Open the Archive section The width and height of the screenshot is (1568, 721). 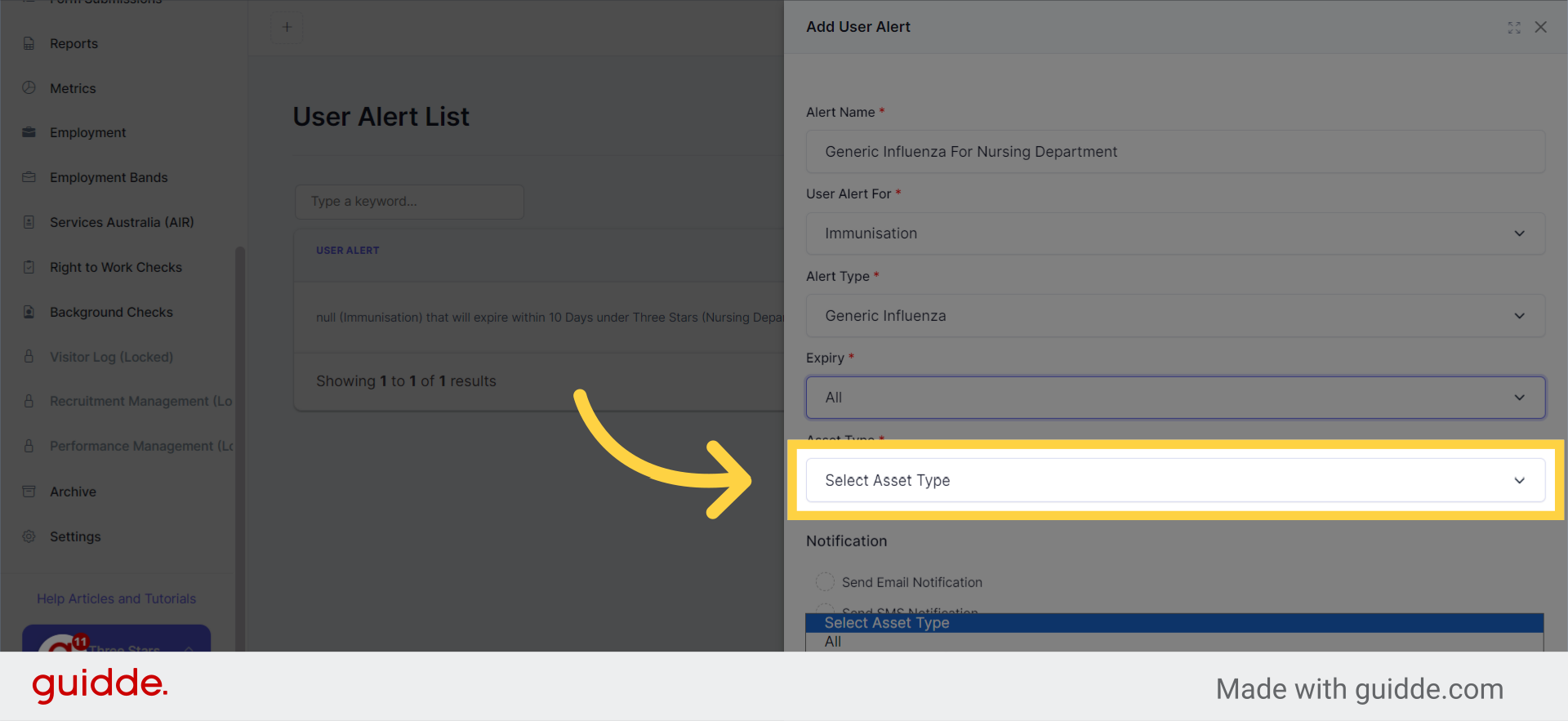point(73,492)
